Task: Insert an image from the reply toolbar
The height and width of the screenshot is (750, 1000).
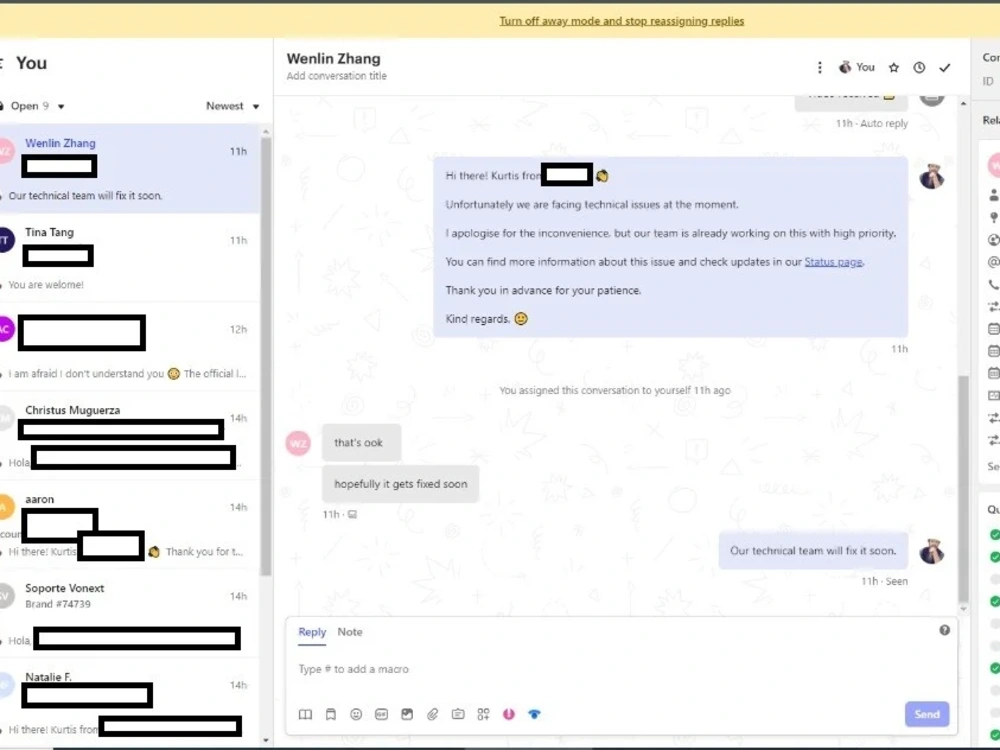Action: point(407,714)
